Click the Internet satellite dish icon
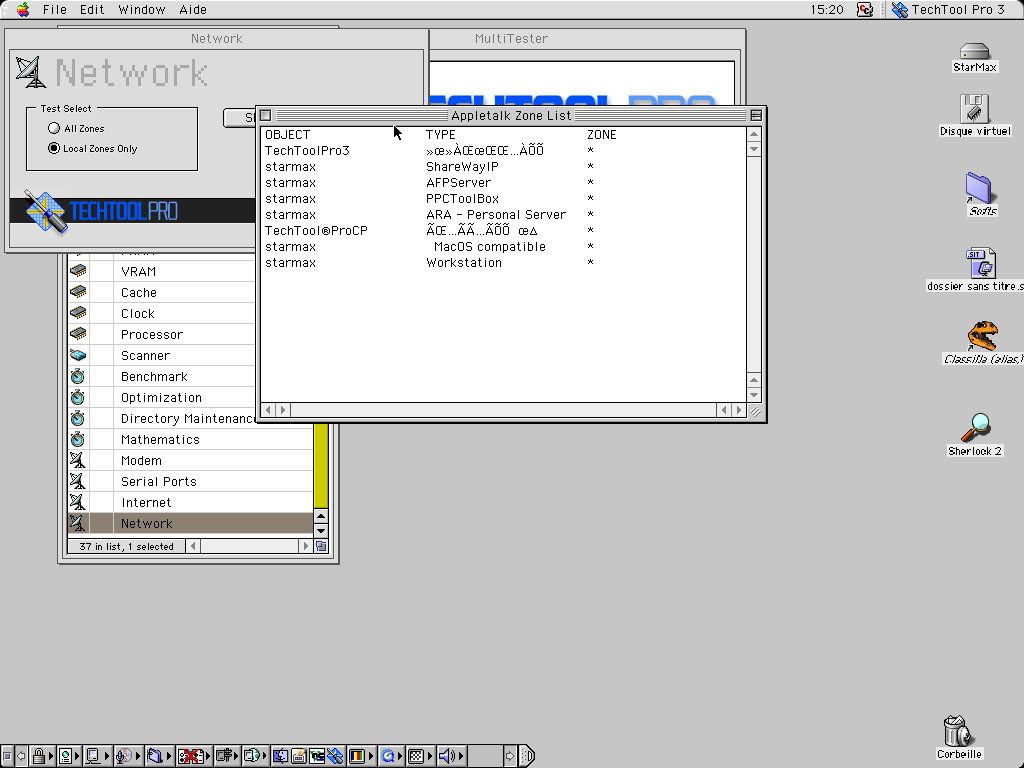 click(78, 502)
